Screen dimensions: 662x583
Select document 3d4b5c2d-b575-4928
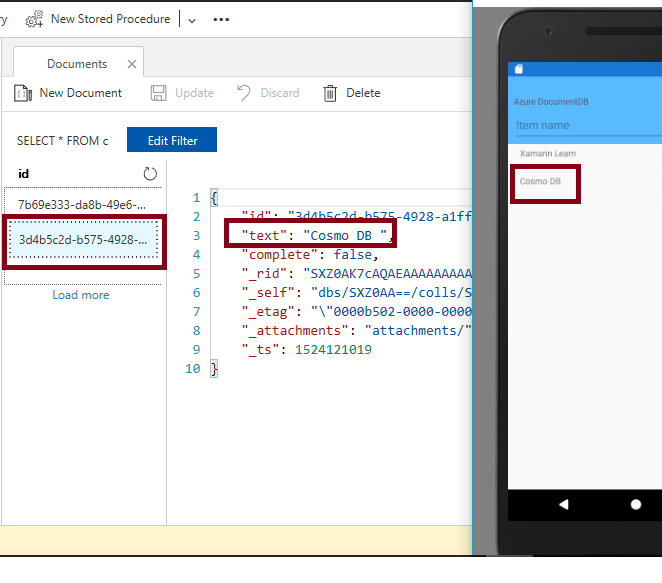coord(83,240)
